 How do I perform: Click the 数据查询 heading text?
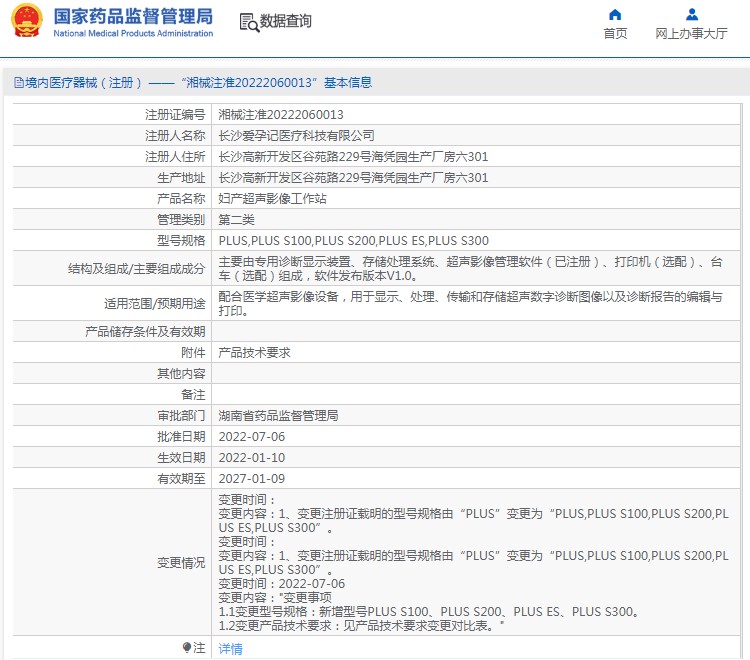pos(286,21)
